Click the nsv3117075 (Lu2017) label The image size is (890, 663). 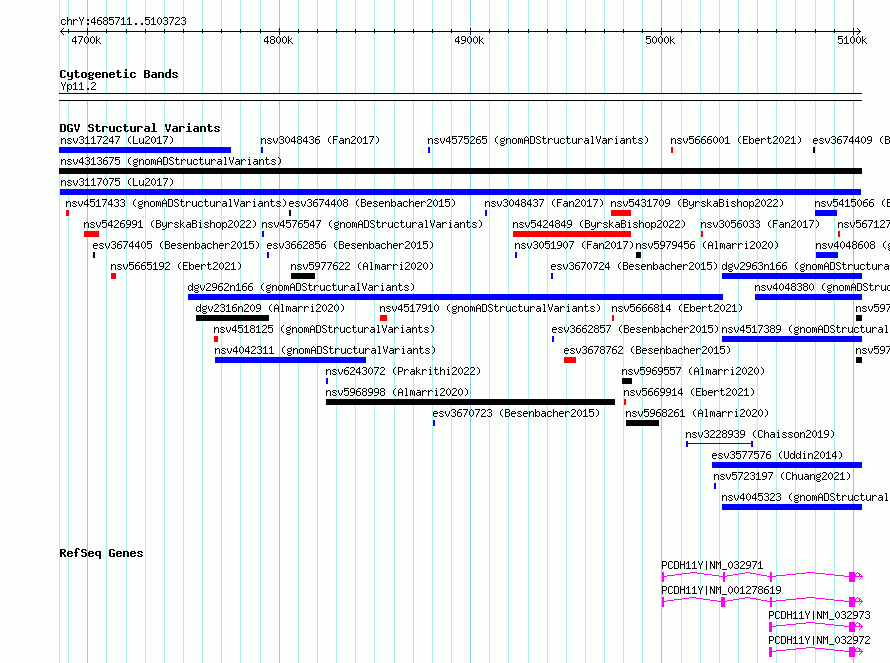click(117, 182)
